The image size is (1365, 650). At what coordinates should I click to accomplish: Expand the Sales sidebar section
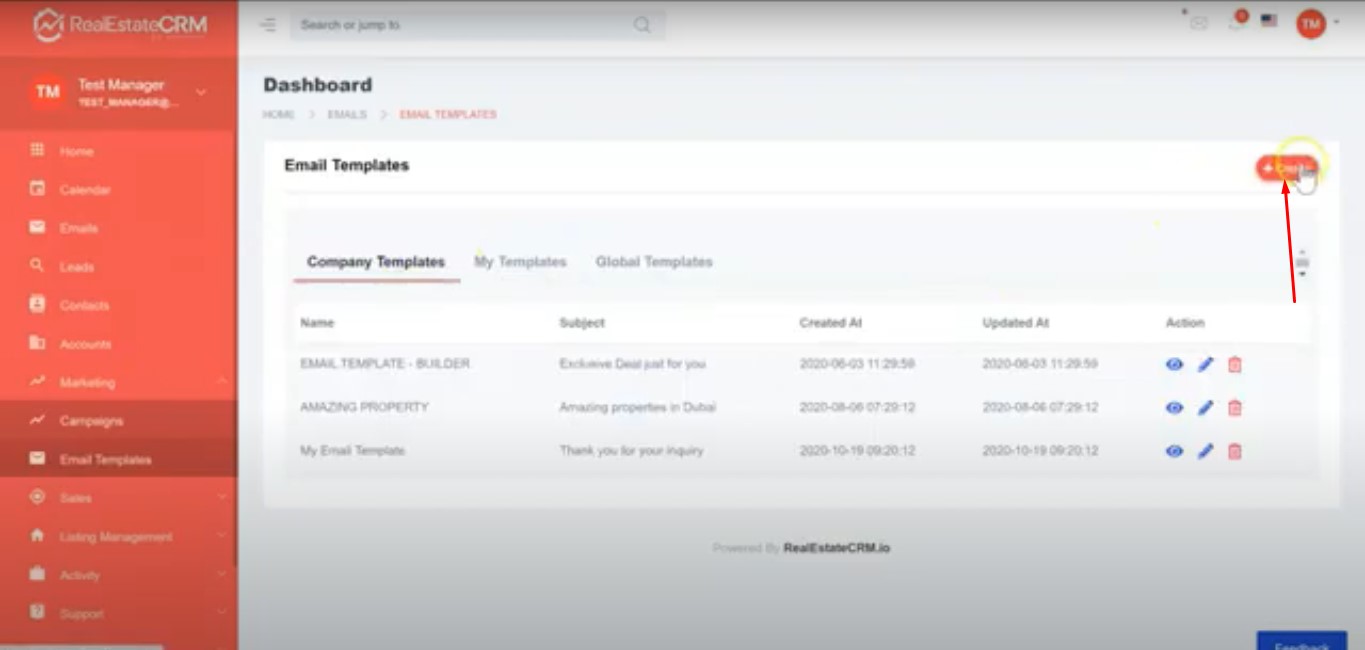tap(222, 498)
